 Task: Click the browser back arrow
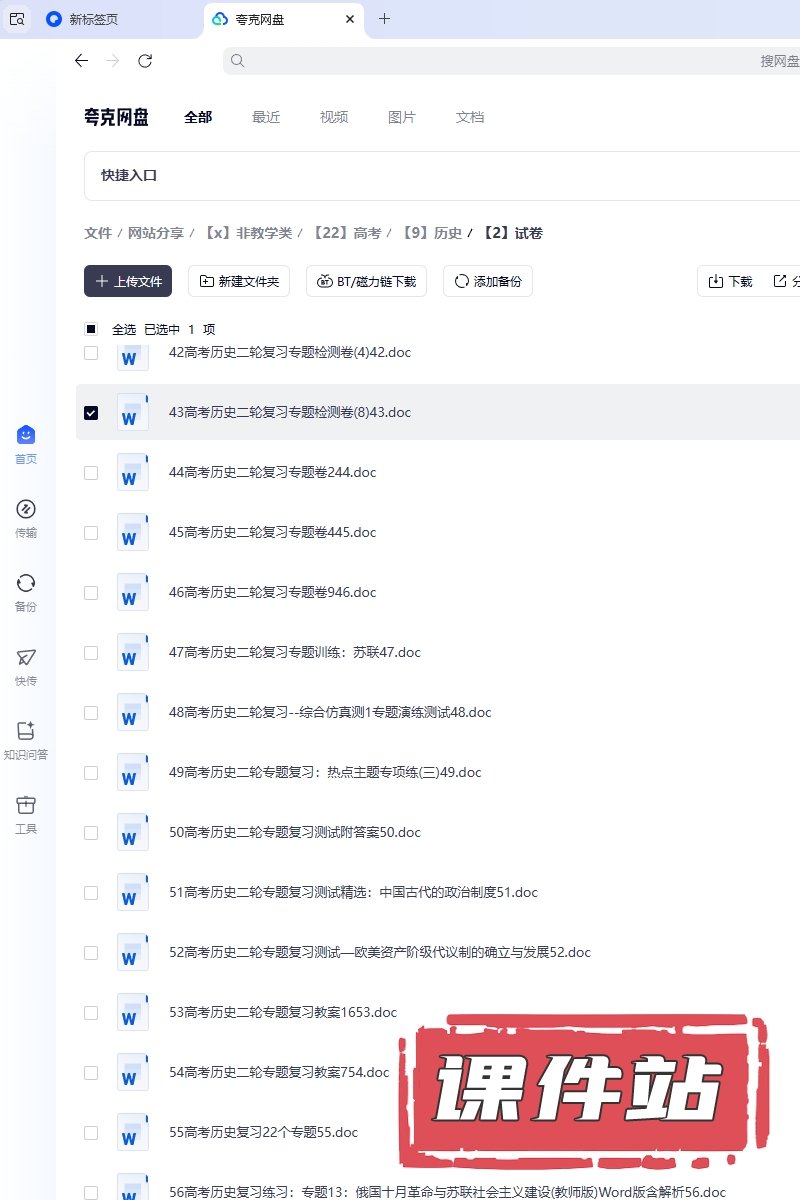[x=82, y=61]
